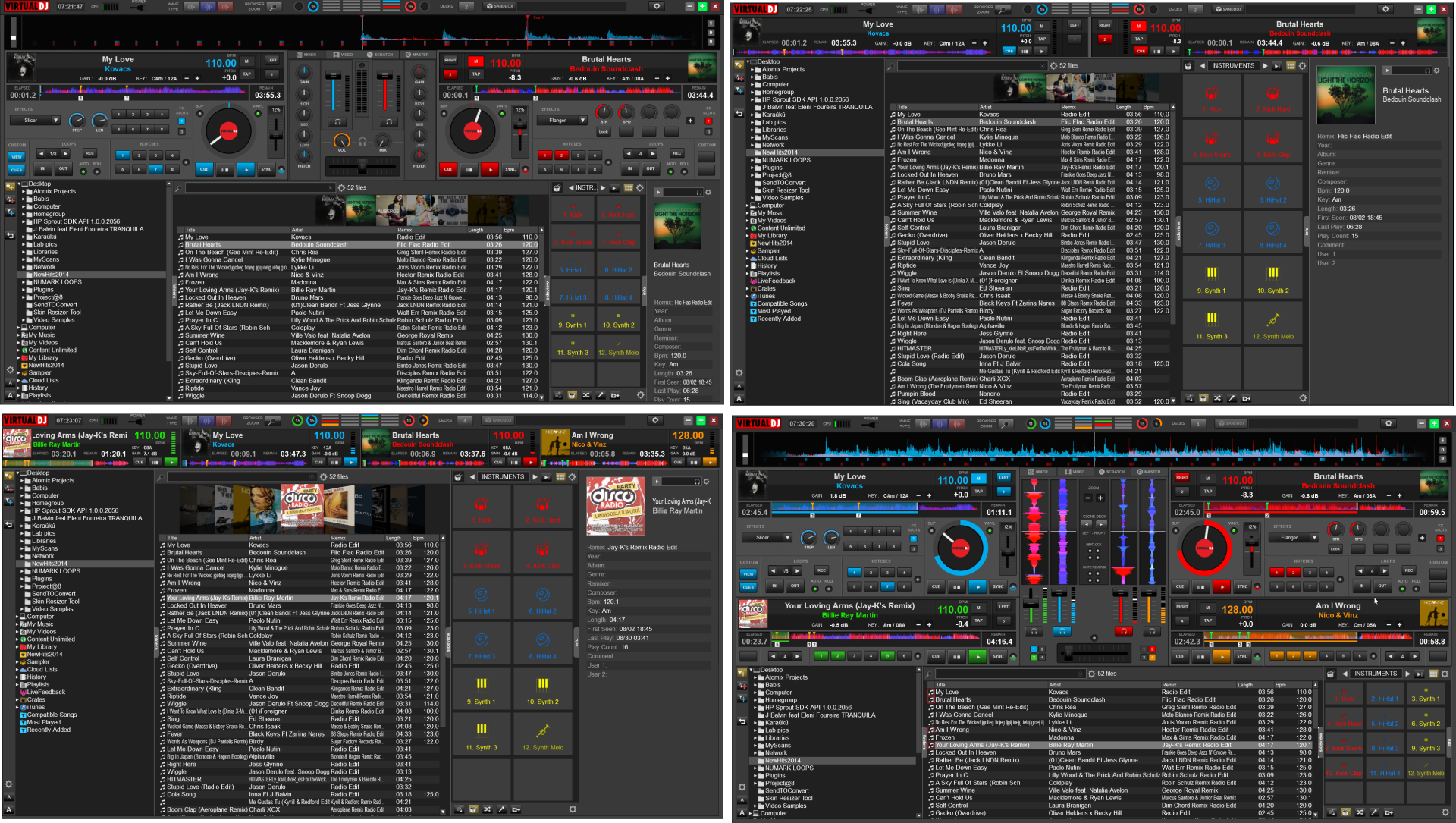Open the Slicer effect dropdown in 07:30:20 window
Screen dimensions: 1456x823
coord(789,537)
